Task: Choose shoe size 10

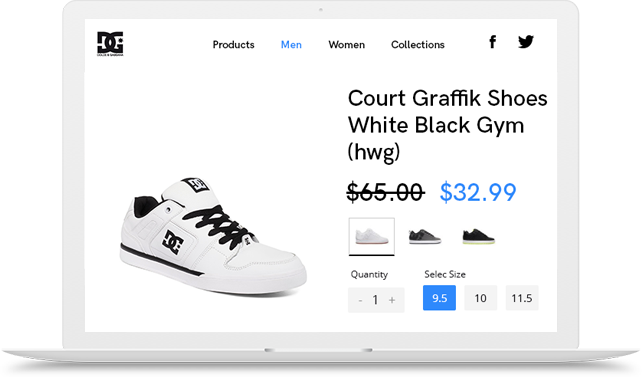Action: (481, 298)
